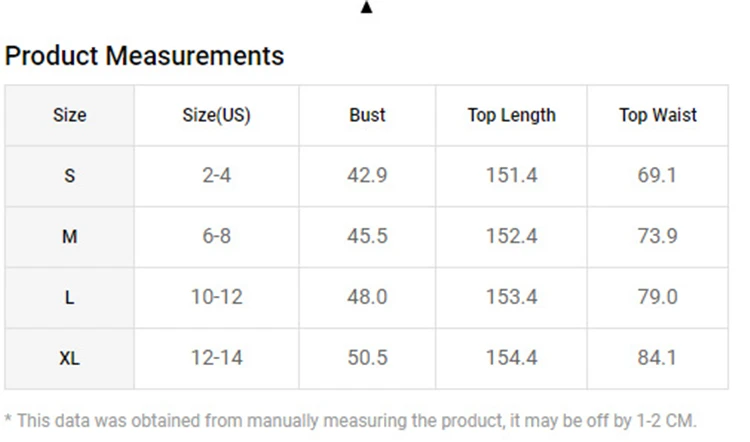Click the Bust column header

(x=367, y=115)
